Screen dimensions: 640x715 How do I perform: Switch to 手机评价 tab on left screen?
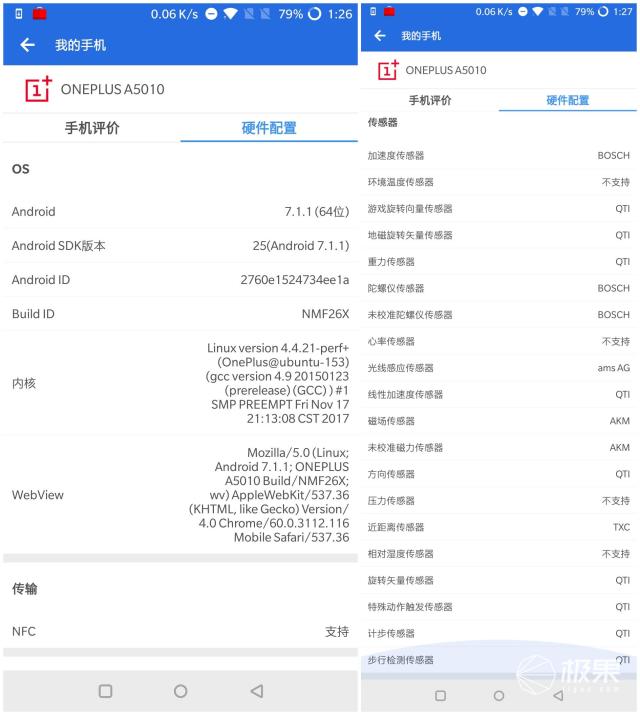[x=92, y=128]
